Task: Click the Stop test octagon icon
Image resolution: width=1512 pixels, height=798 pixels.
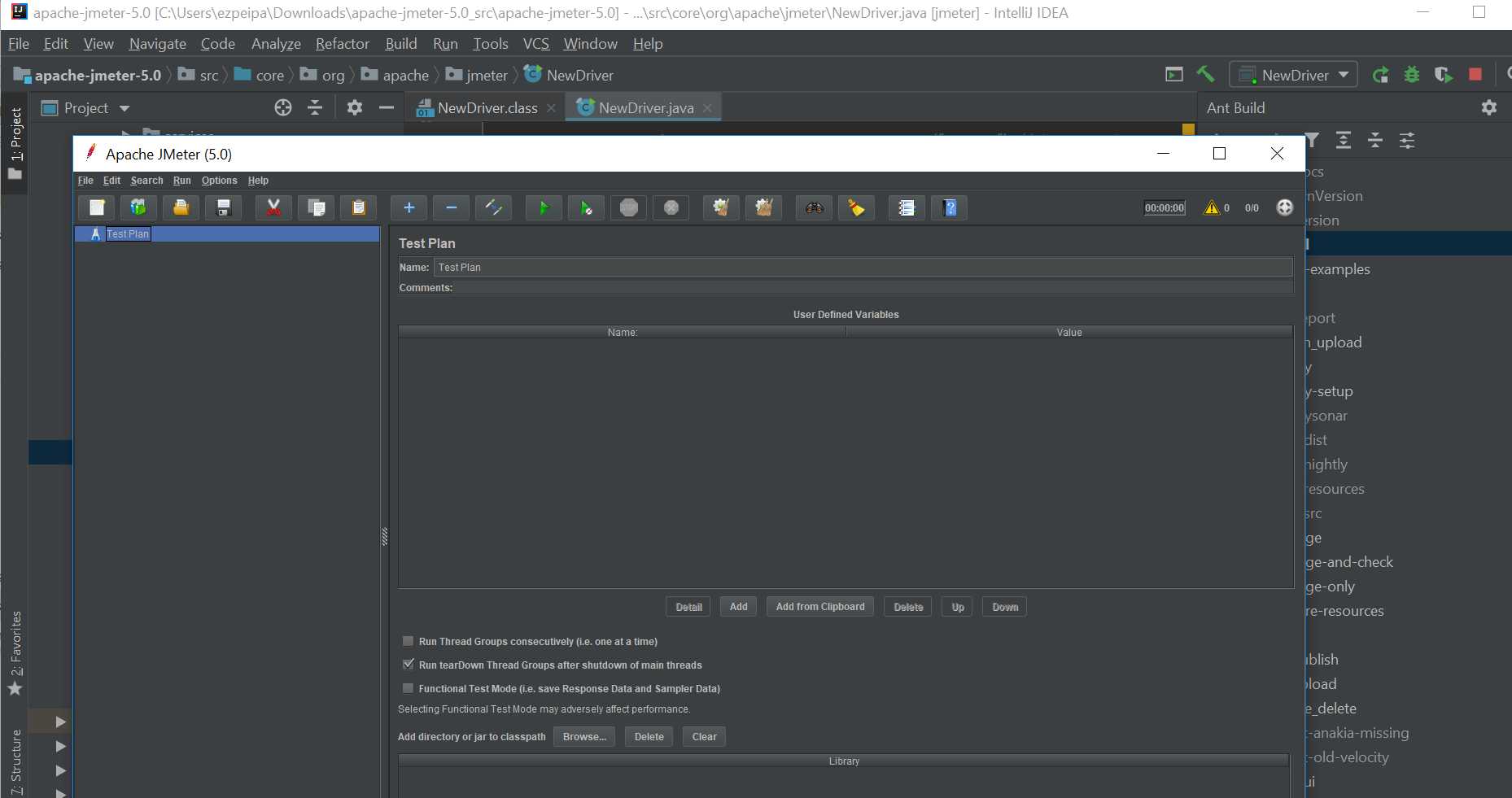Action: (629, 207)
